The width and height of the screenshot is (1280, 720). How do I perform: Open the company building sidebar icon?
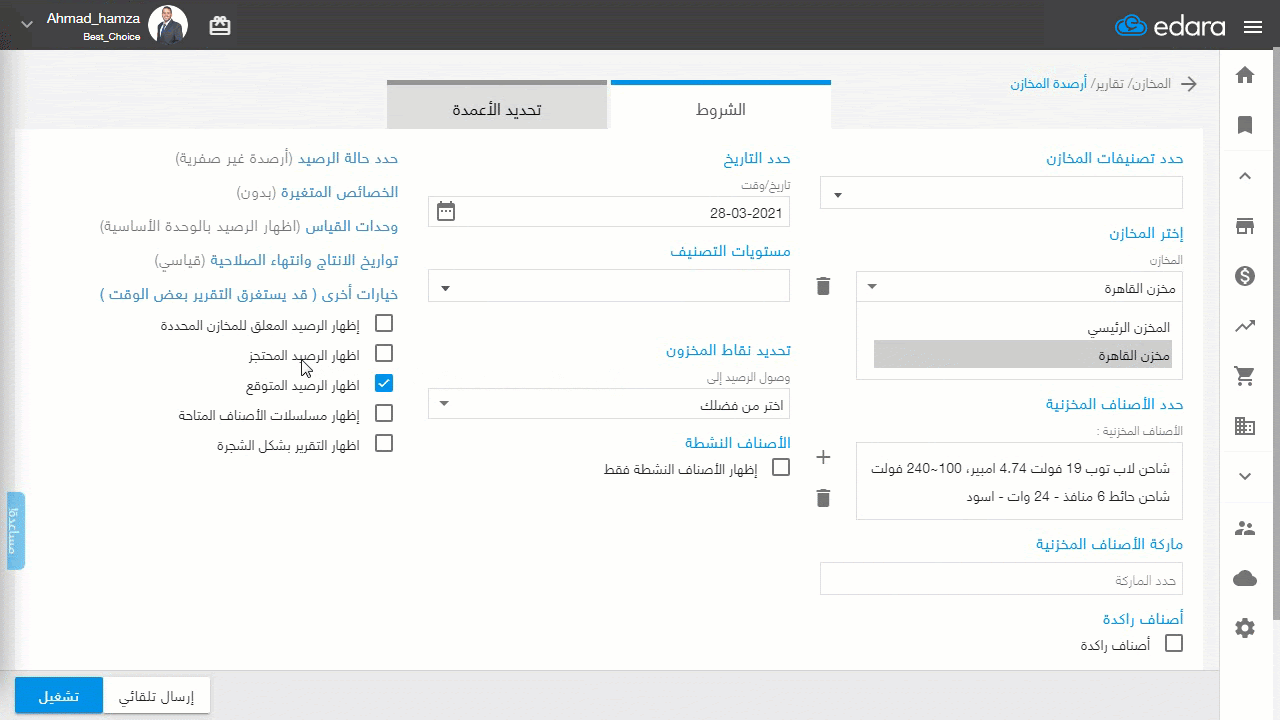click(x=1245, y=426)
